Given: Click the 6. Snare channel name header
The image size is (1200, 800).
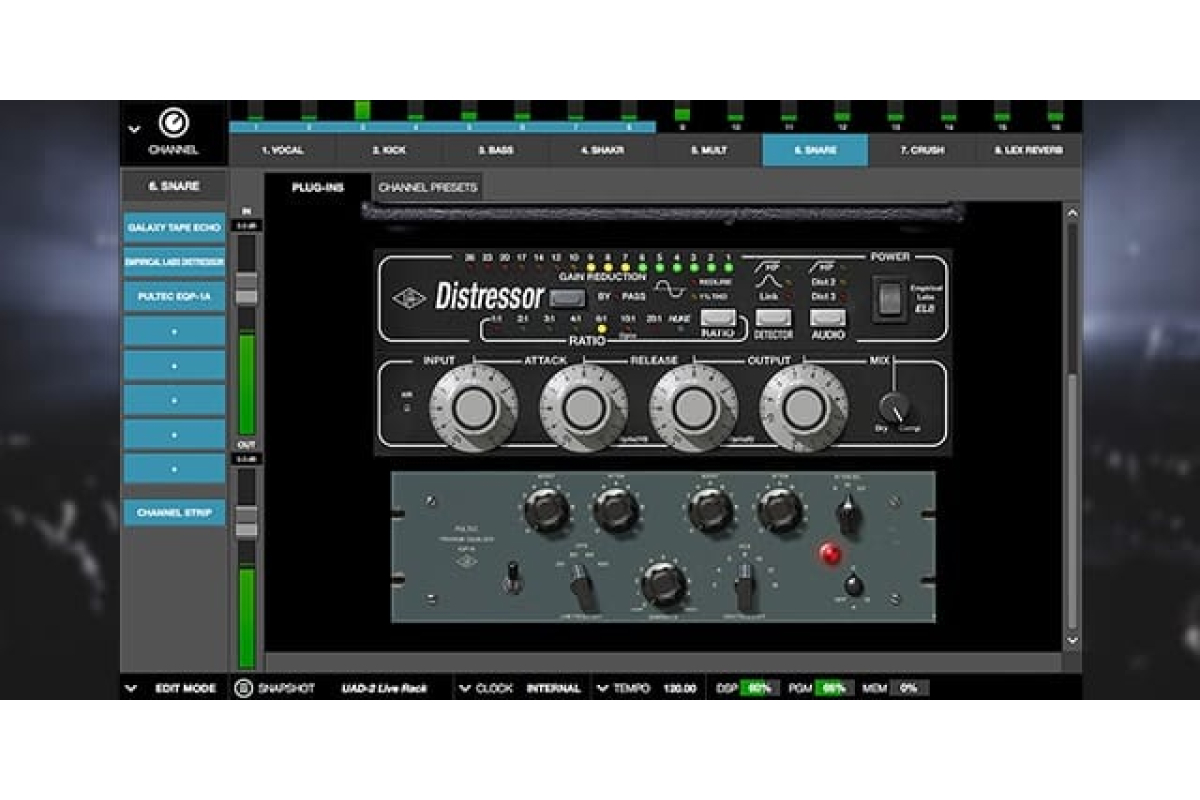Looking at the screenshot, I should coord(174,186).
